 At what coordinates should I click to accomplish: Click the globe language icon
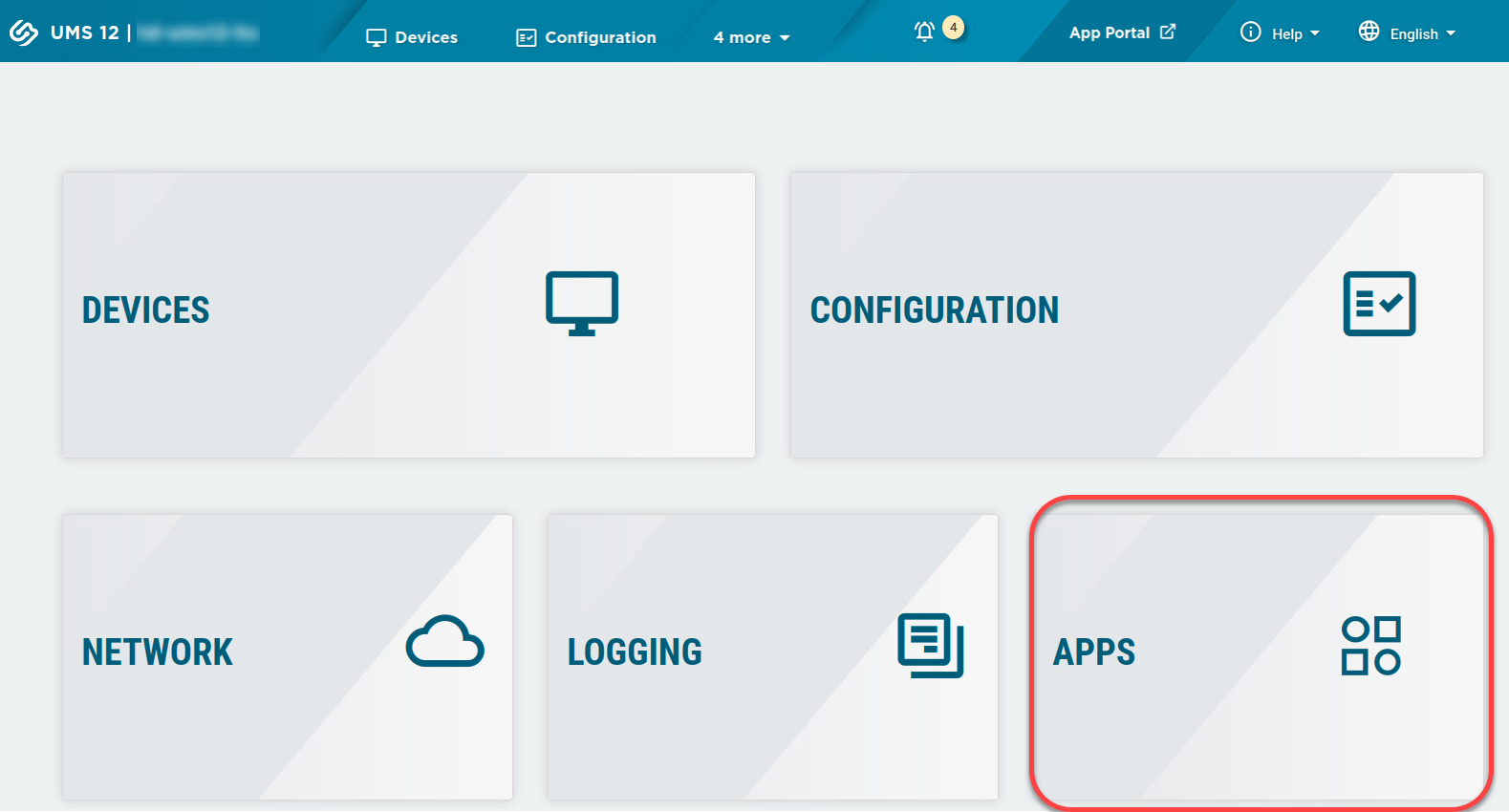point(1369,32)
